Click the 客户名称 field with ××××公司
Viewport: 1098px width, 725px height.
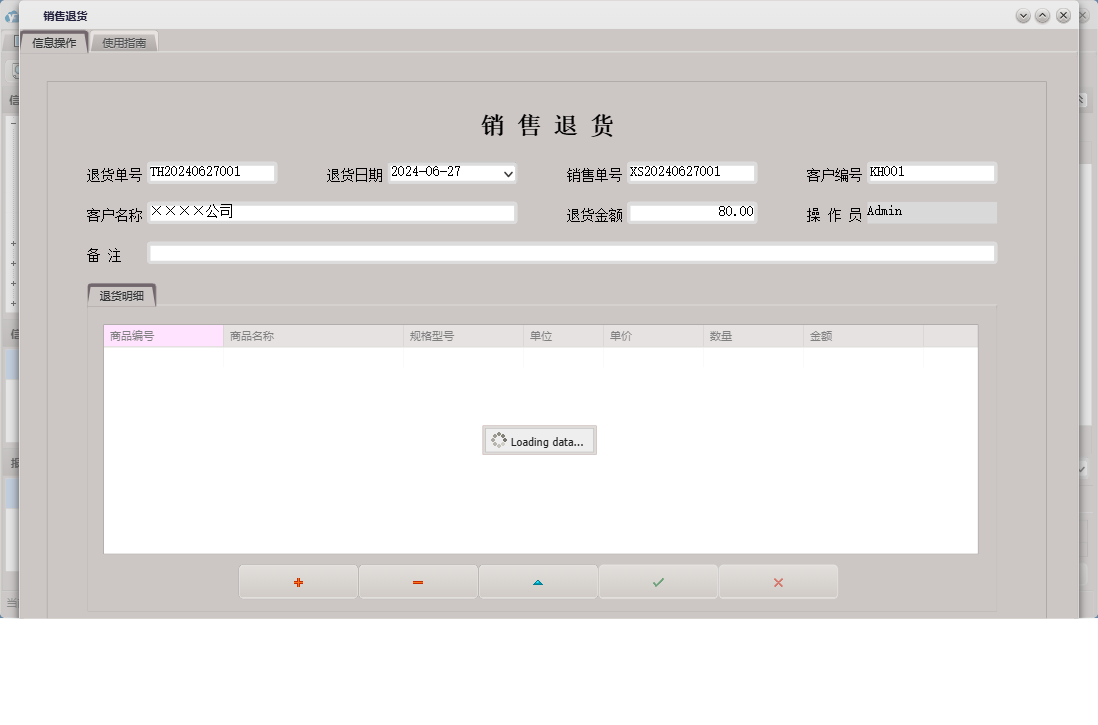330,212
